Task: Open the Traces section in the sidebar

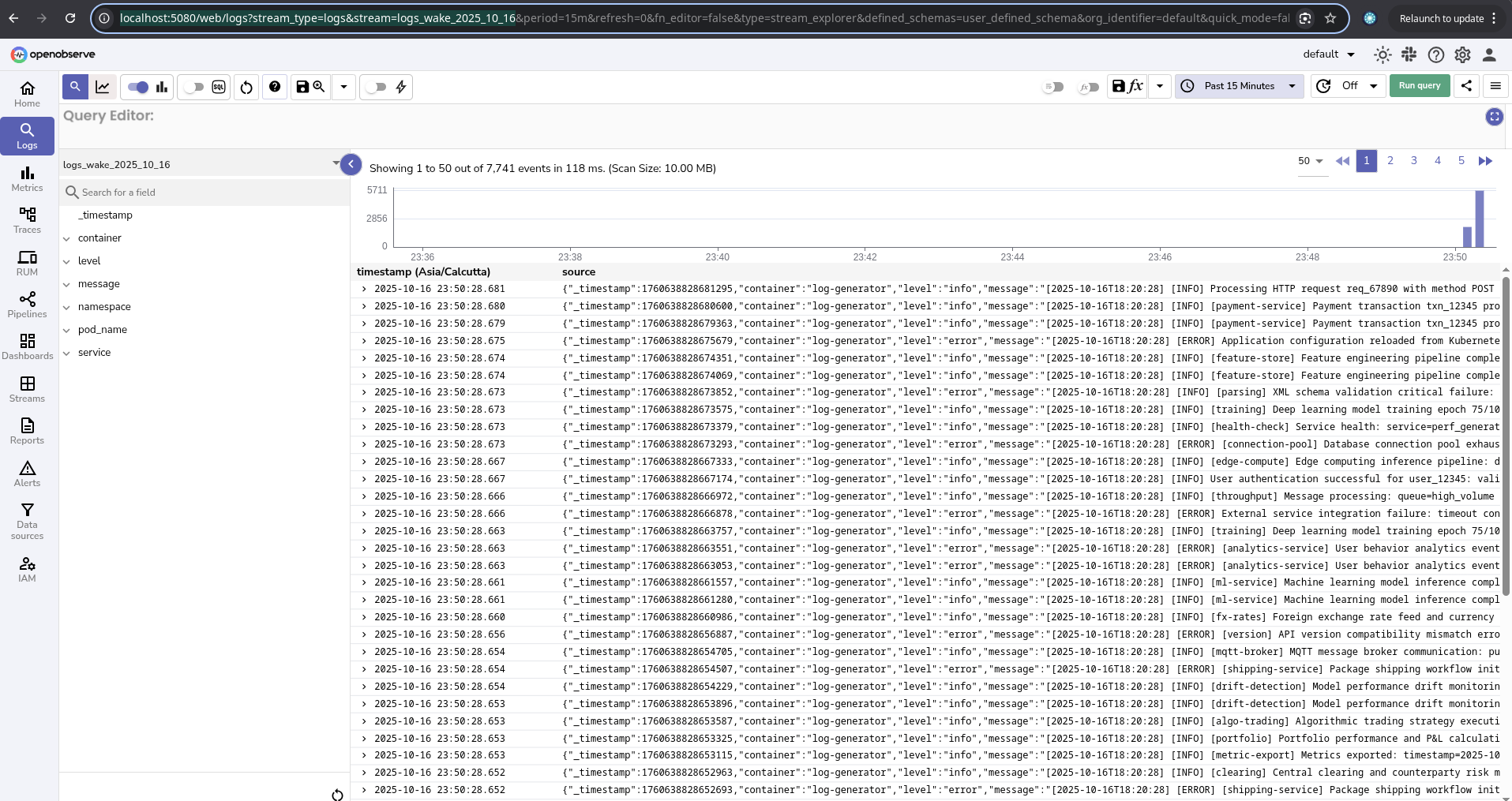Action: (27, 220)
